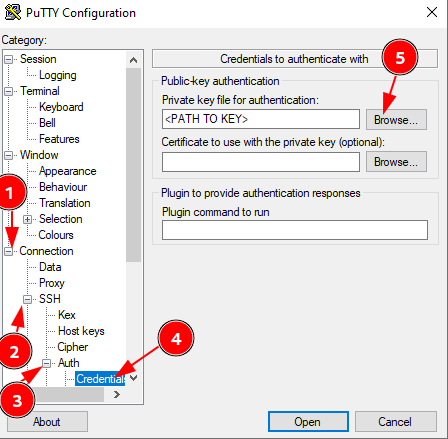
Task: Select Translation category
Action: (x=65, y=203)
